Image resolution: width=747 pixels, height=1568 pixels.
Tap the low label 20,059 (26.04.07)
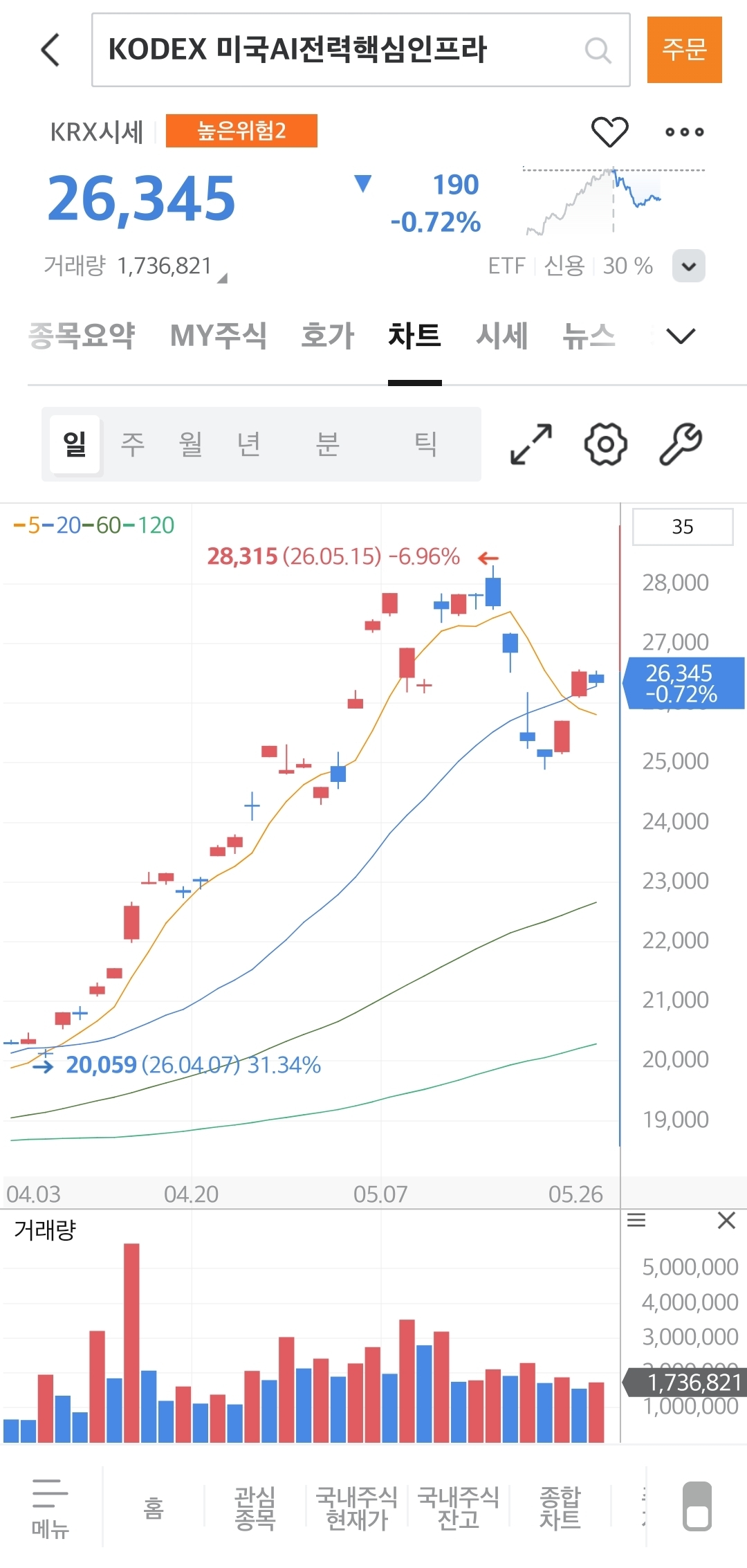194,1065
